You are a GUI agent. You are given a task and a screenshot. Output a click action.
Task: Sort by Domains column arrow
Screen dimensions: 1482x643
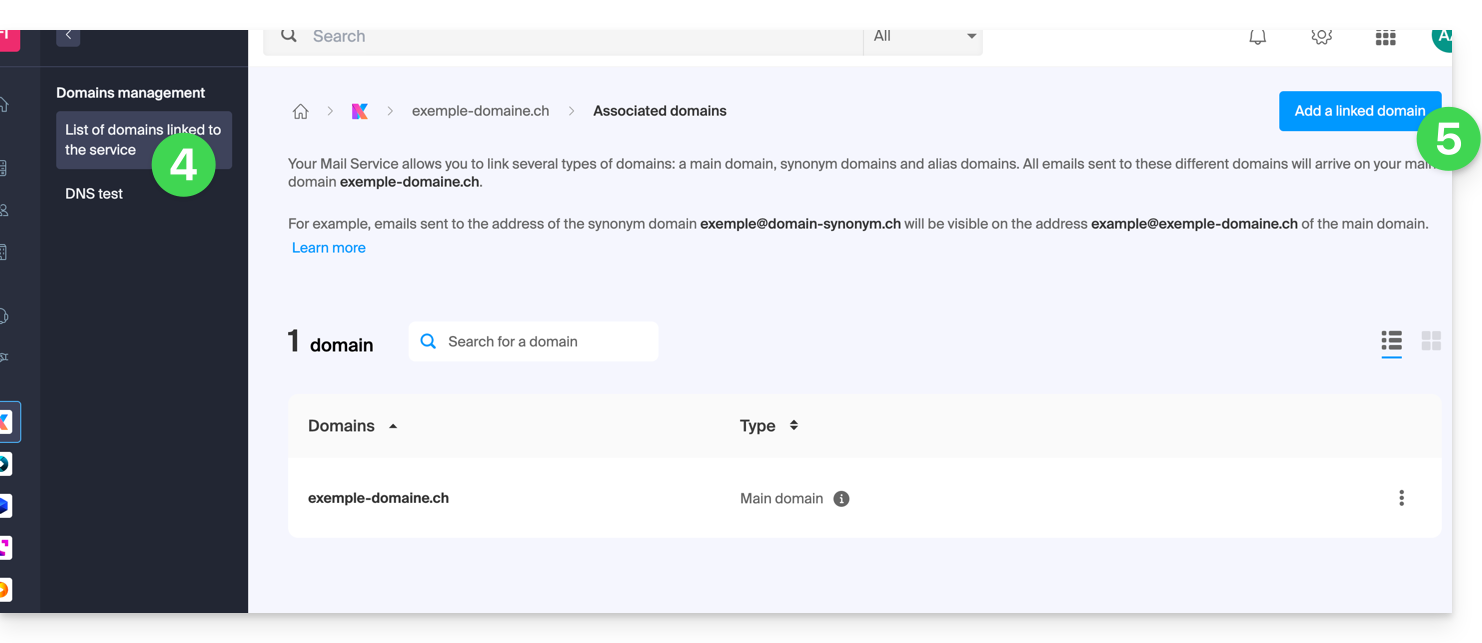point(393,426)
